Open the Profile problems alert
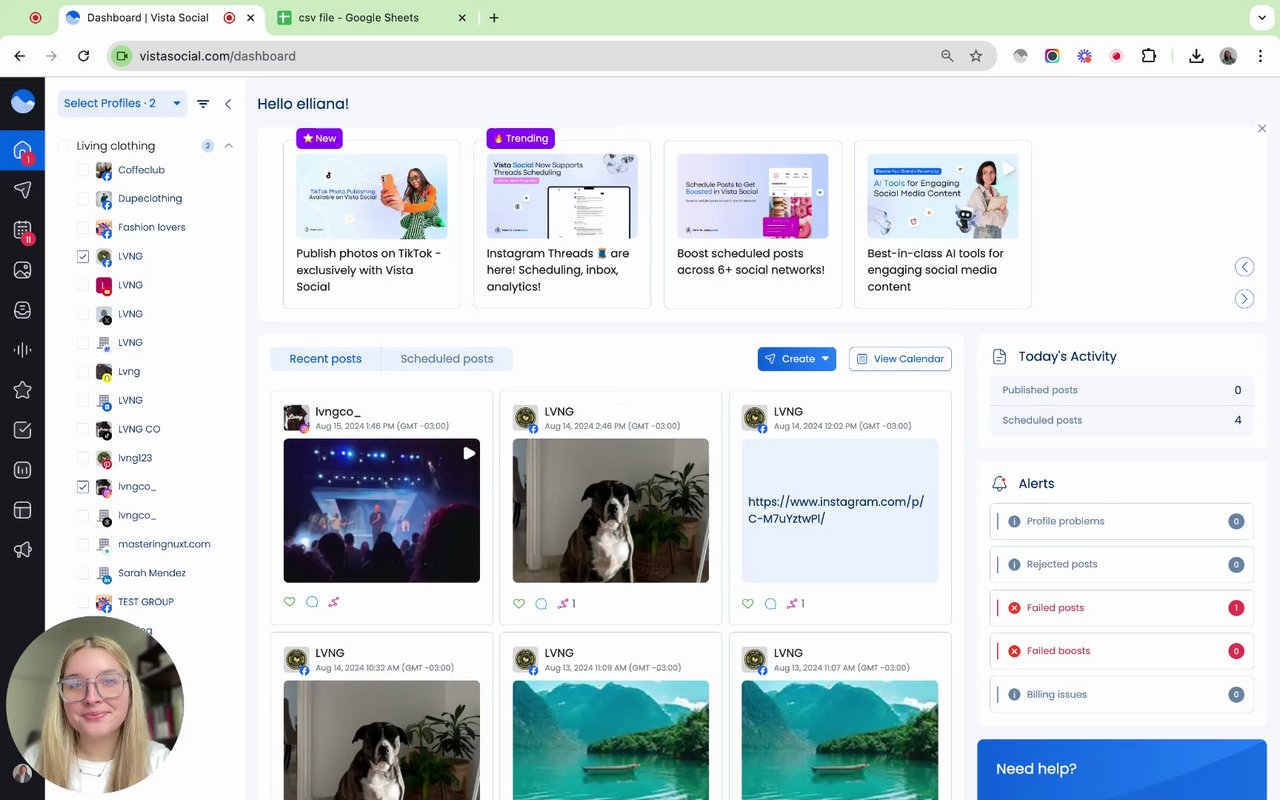Screen dimensions: 1280x800 pos(1121,522)
